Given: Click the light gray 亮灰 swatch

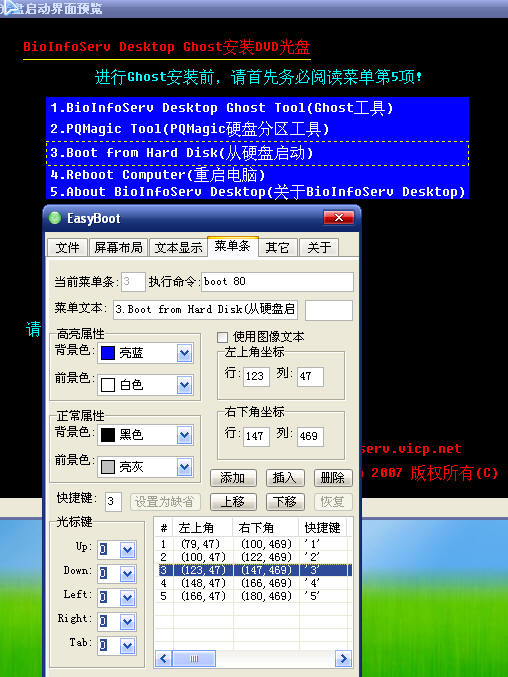Looking at the screenshot, I should pos(107,467).
